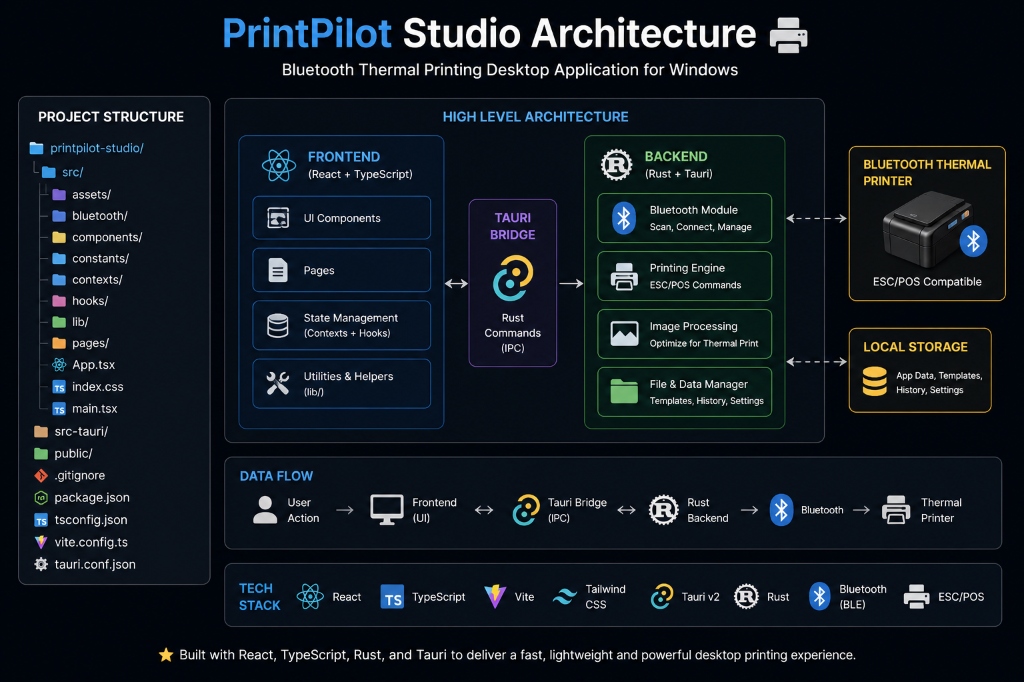Click the Bluetooth badge on the thermal printer image

[973, 242]
